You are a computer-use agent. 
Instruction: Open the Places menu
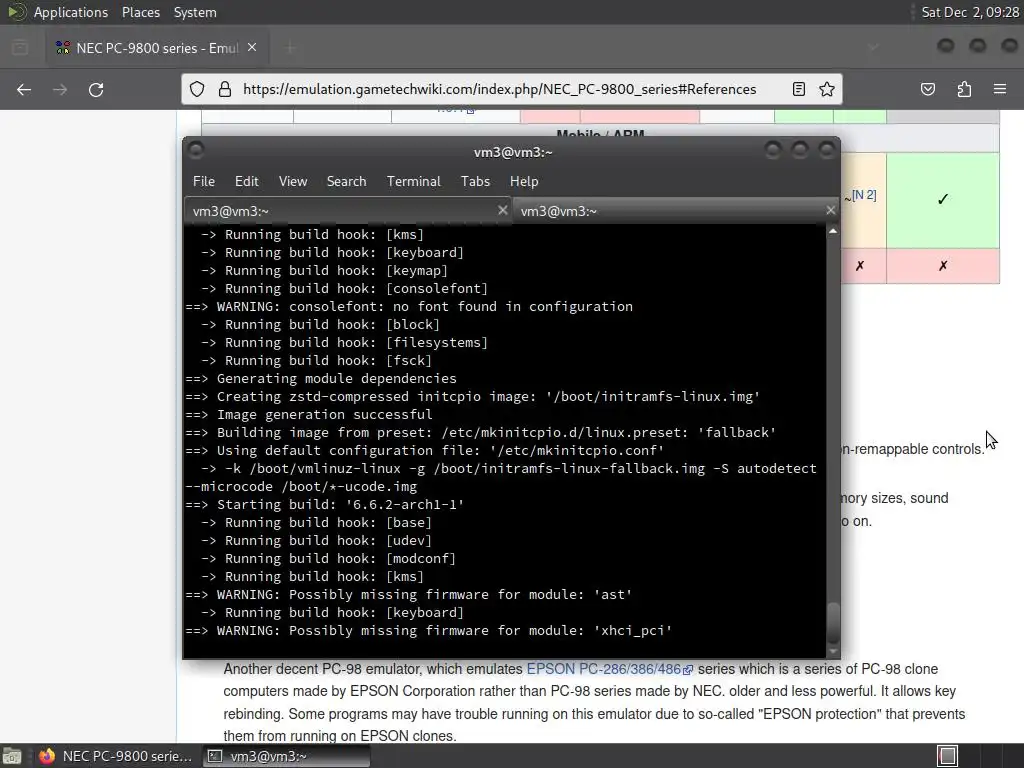point(140,12)
